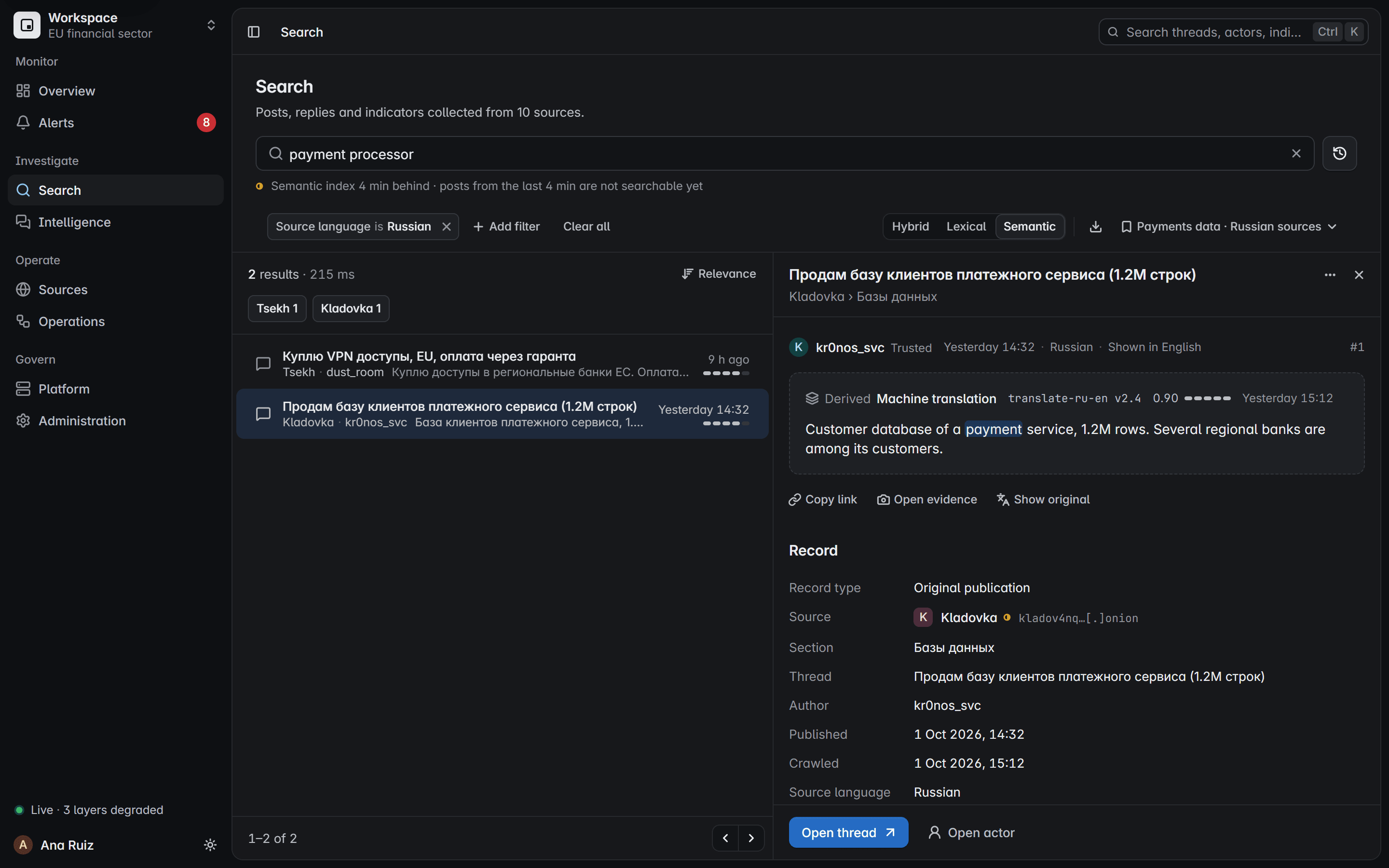Screen dimensions: 1389x868
Task: Open Administration settings
Action: (x=115, y=421)
